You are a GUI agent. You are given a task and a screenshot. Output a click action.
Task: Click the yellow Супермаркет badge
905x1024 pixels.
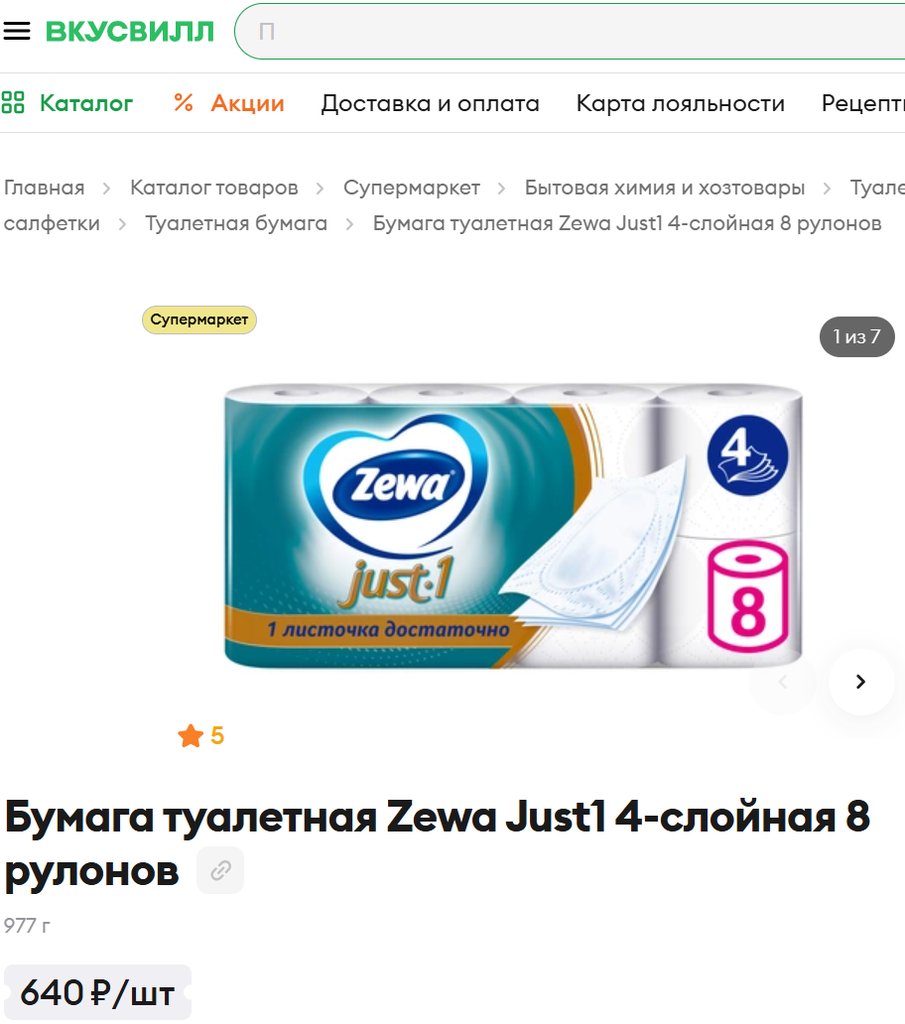click(x=199, y=320)
